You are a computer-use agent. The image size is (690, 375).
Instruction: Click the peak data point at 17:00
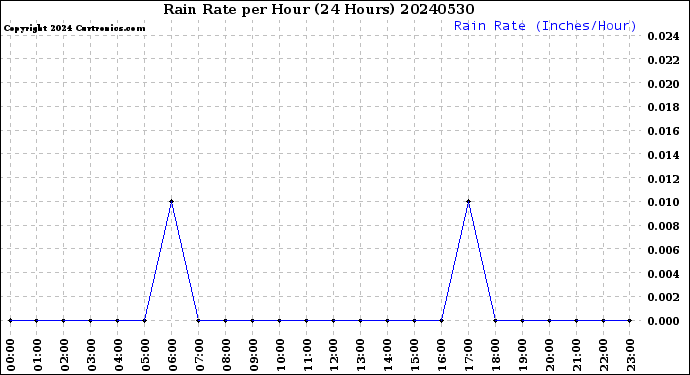(x=469, y=202)
